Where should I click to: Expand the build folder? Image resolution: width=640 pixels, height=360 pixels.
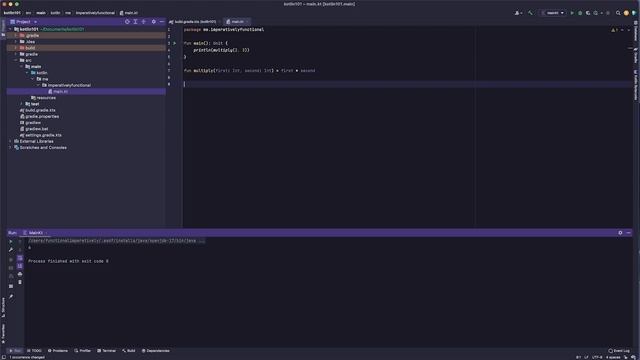(16, 48)
